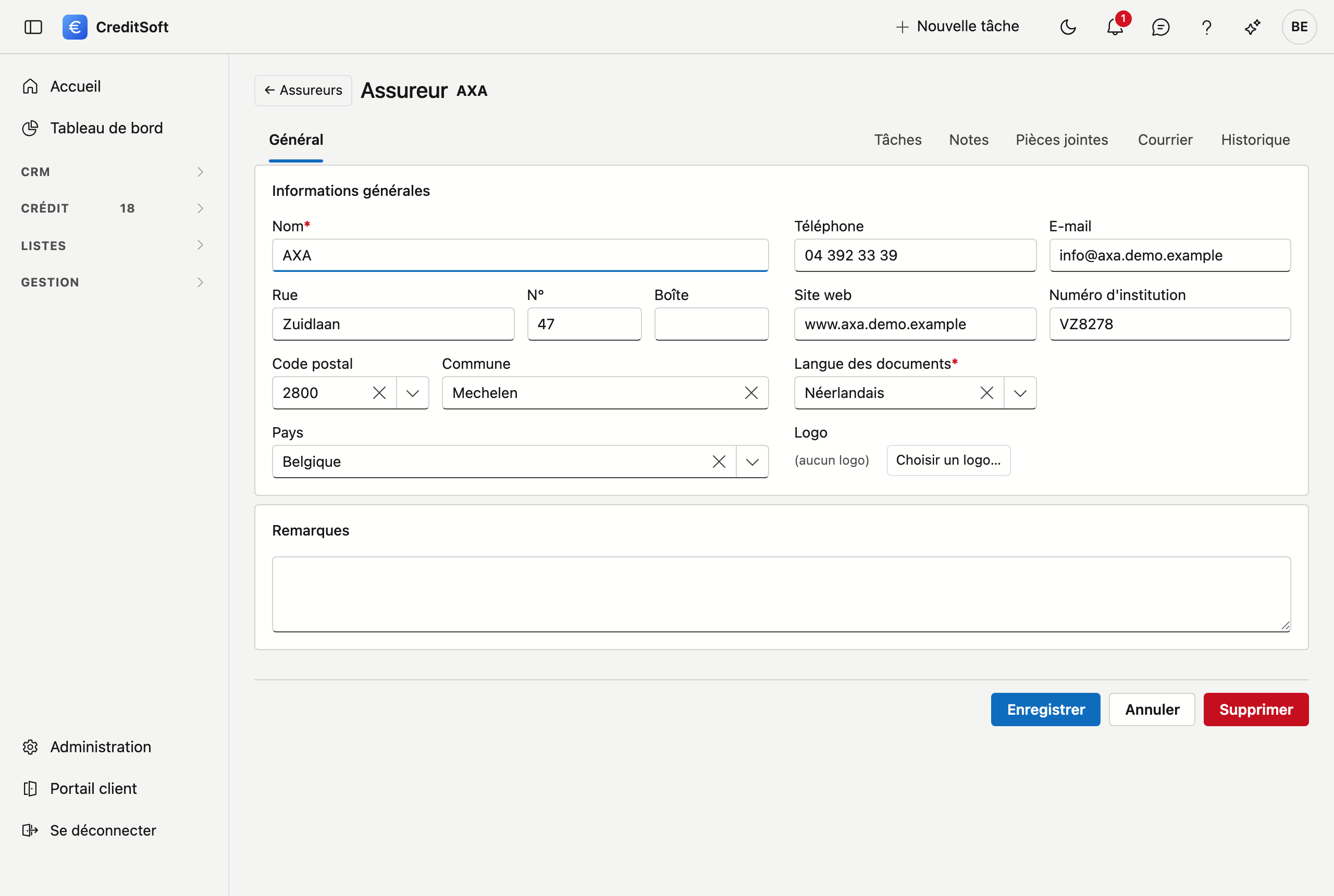1334x896 pixels.
Task: Click the Portail client icon
Action: coord(30,789)
